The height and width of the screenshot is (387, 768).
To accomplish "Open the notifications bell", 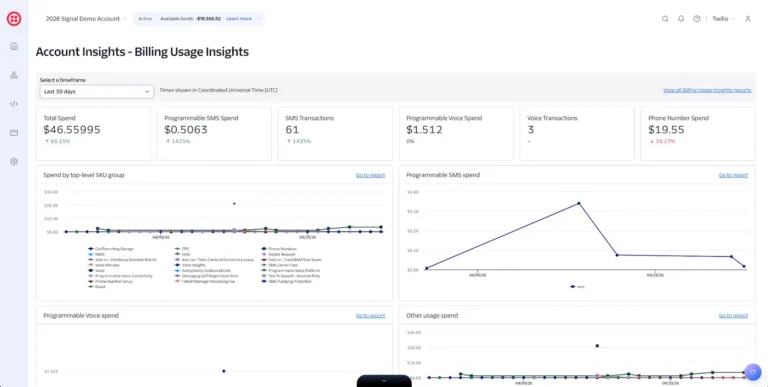I will coord(681,19).
